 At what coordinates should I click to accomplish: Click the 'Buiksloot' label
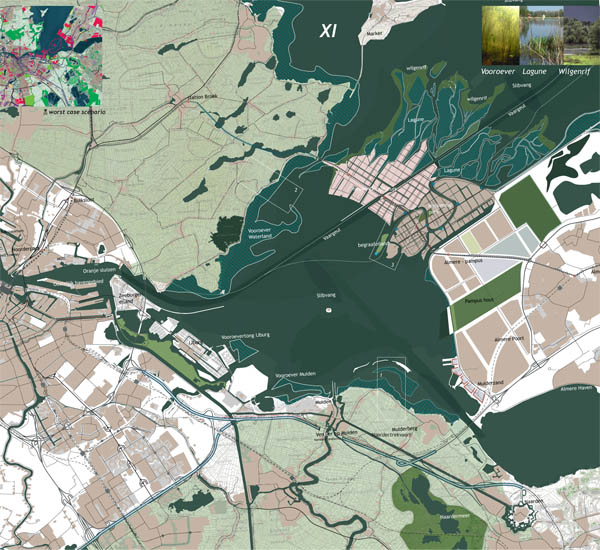point(84,199)
